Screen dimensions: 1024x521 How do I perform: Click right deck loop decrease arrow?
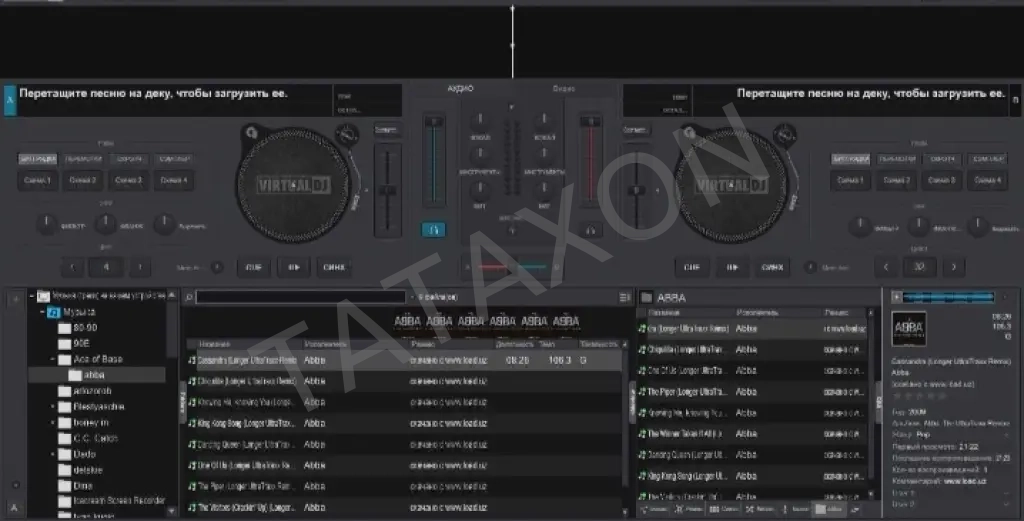tap(886, 266)
